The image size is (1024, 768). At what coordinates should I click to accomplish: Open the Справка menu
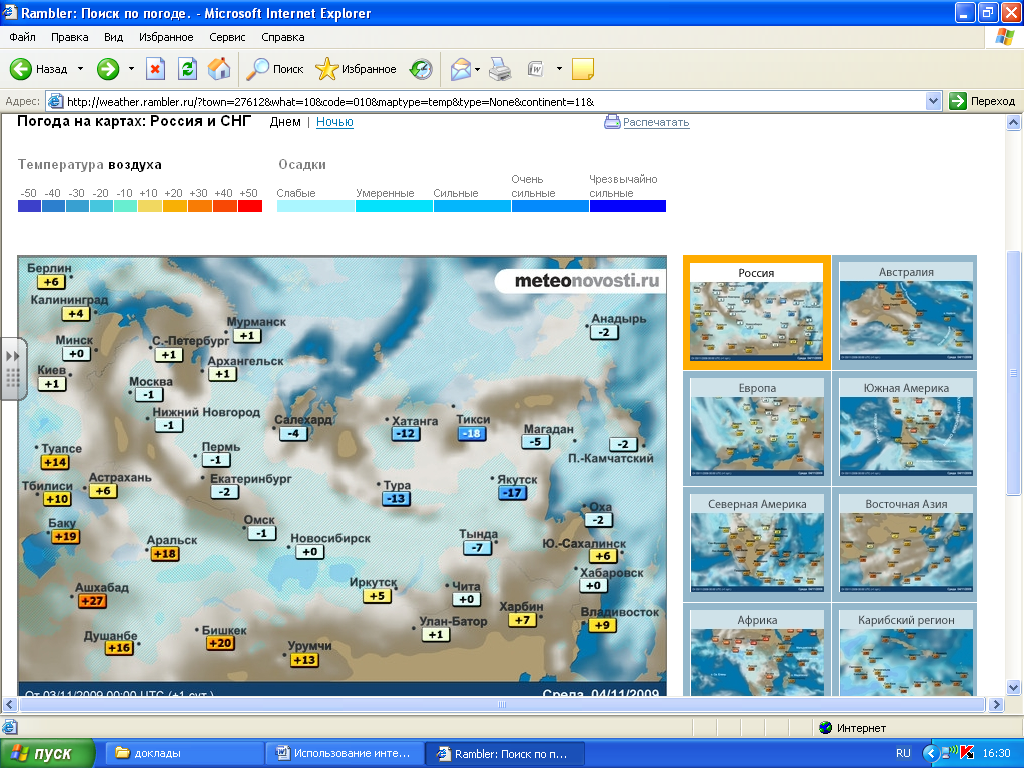coord(283,37)
